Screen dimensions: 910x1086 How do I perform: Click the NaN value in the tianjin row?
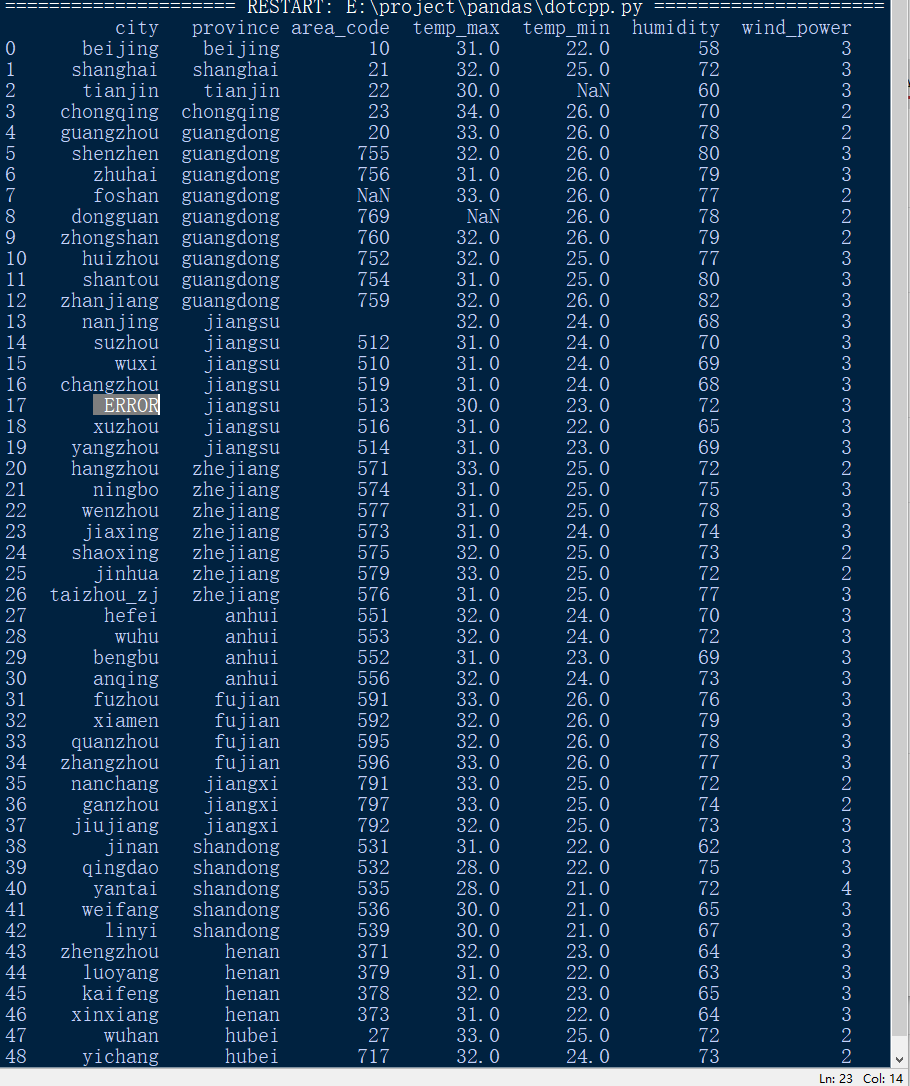pyautogui.click(x=594, y=91)
